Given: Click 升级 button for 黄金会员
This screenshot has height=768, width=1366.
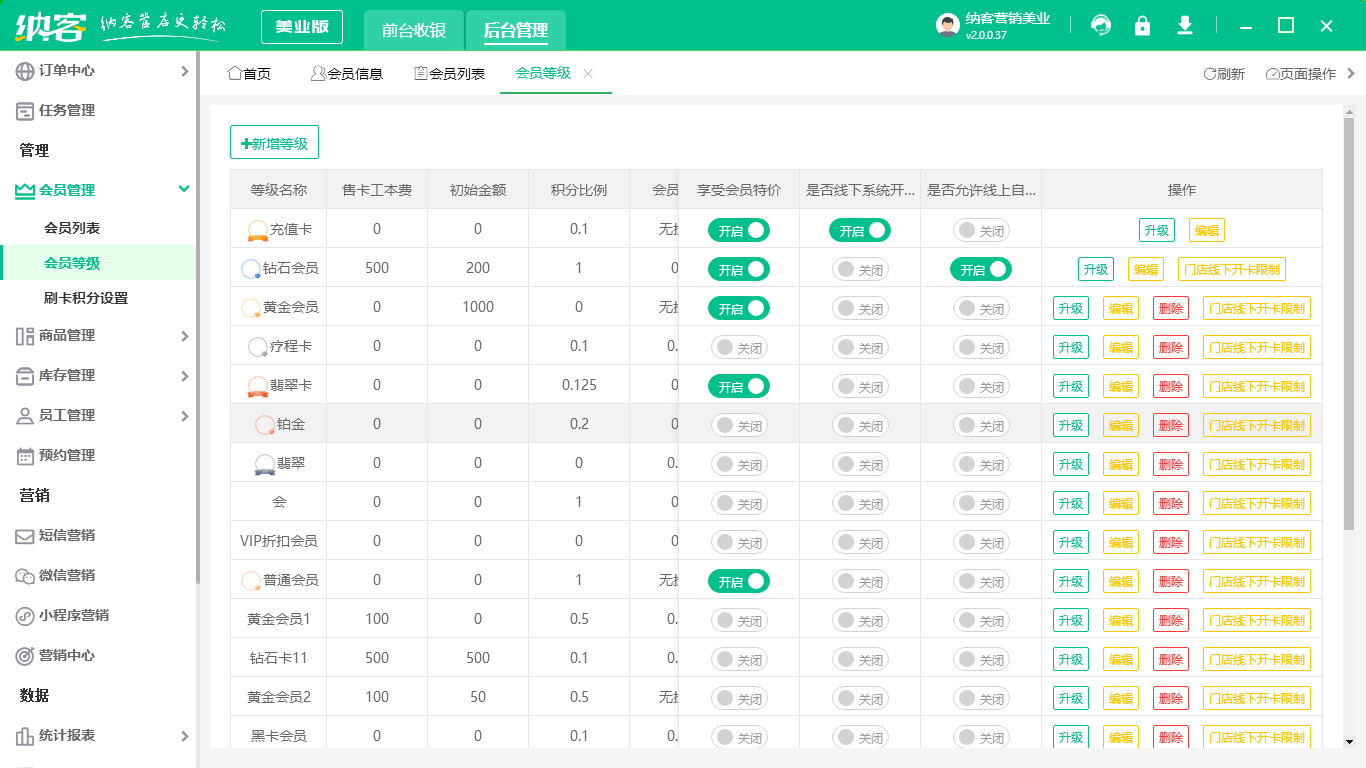Looking at the screenshot, I should click(x=1070, y=307).
